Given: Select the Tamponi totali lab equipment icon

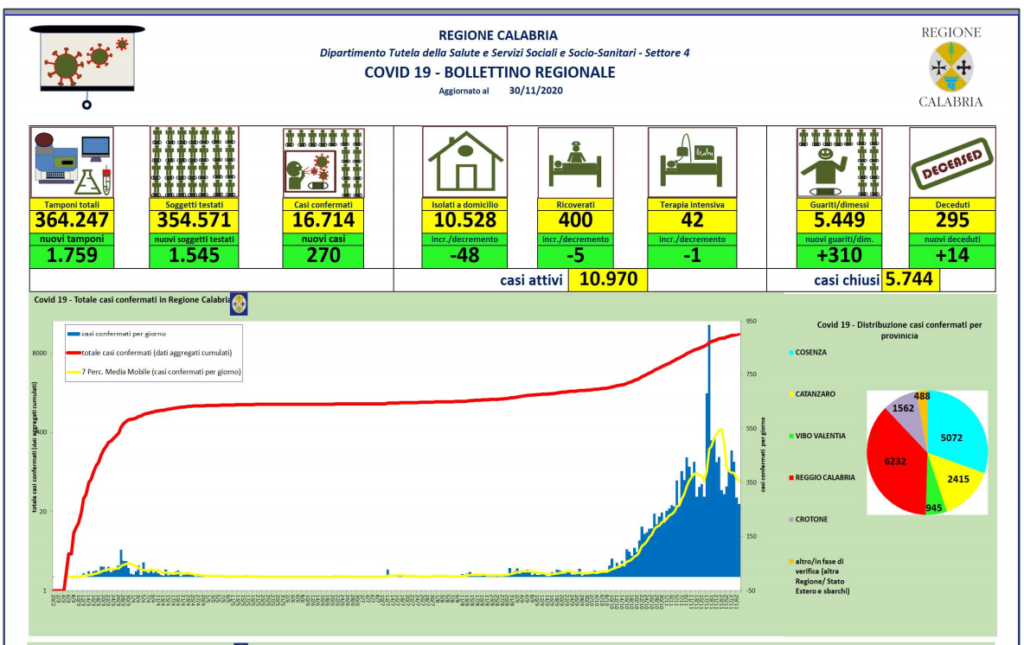Looking at the screenshot, I should pyautogui.click(x=71, y=162).
